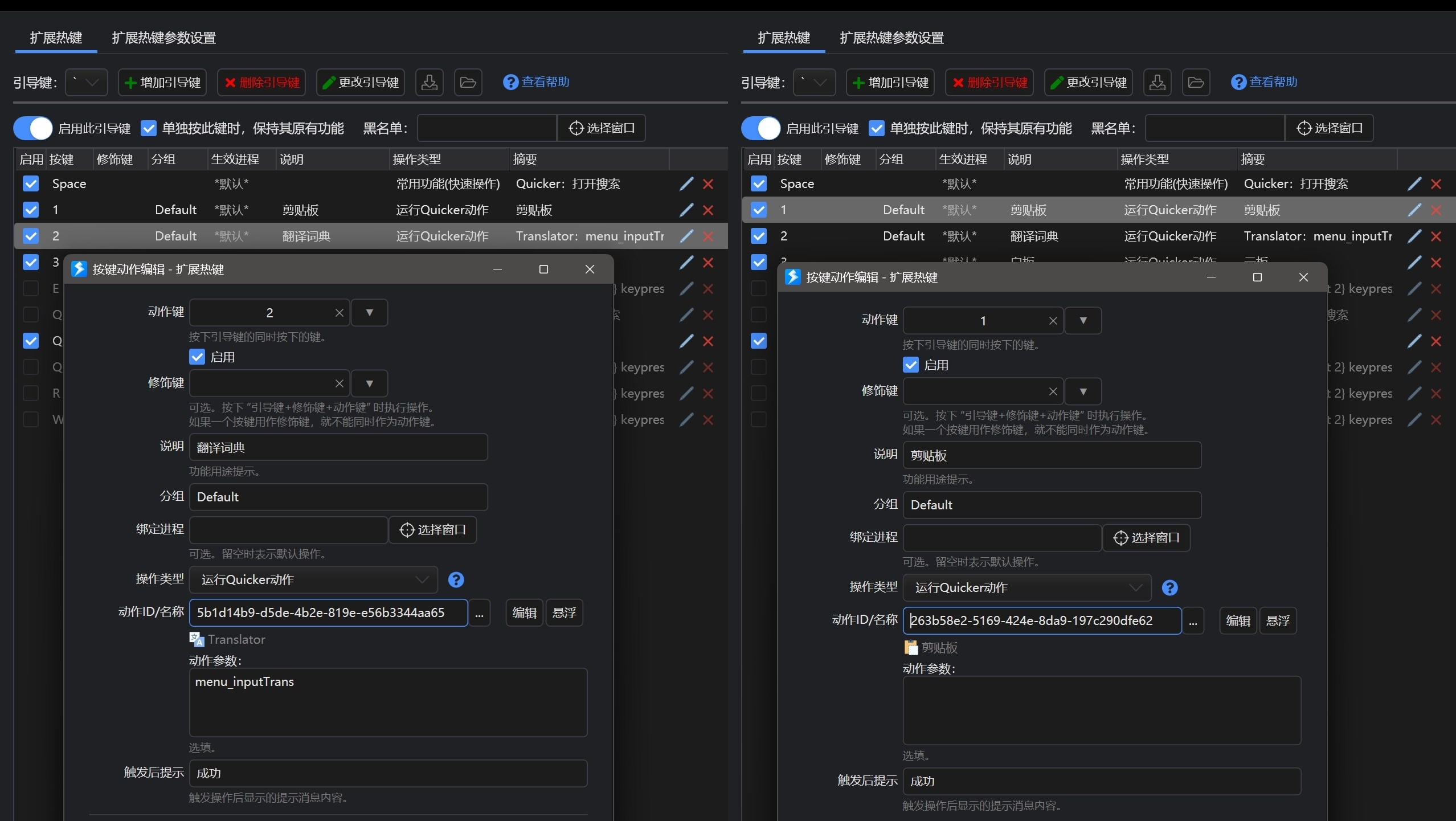The width and height of the screenshot is (1456, 821).
Task: Edit Space row pencil in left window
Action: point(686,183)
